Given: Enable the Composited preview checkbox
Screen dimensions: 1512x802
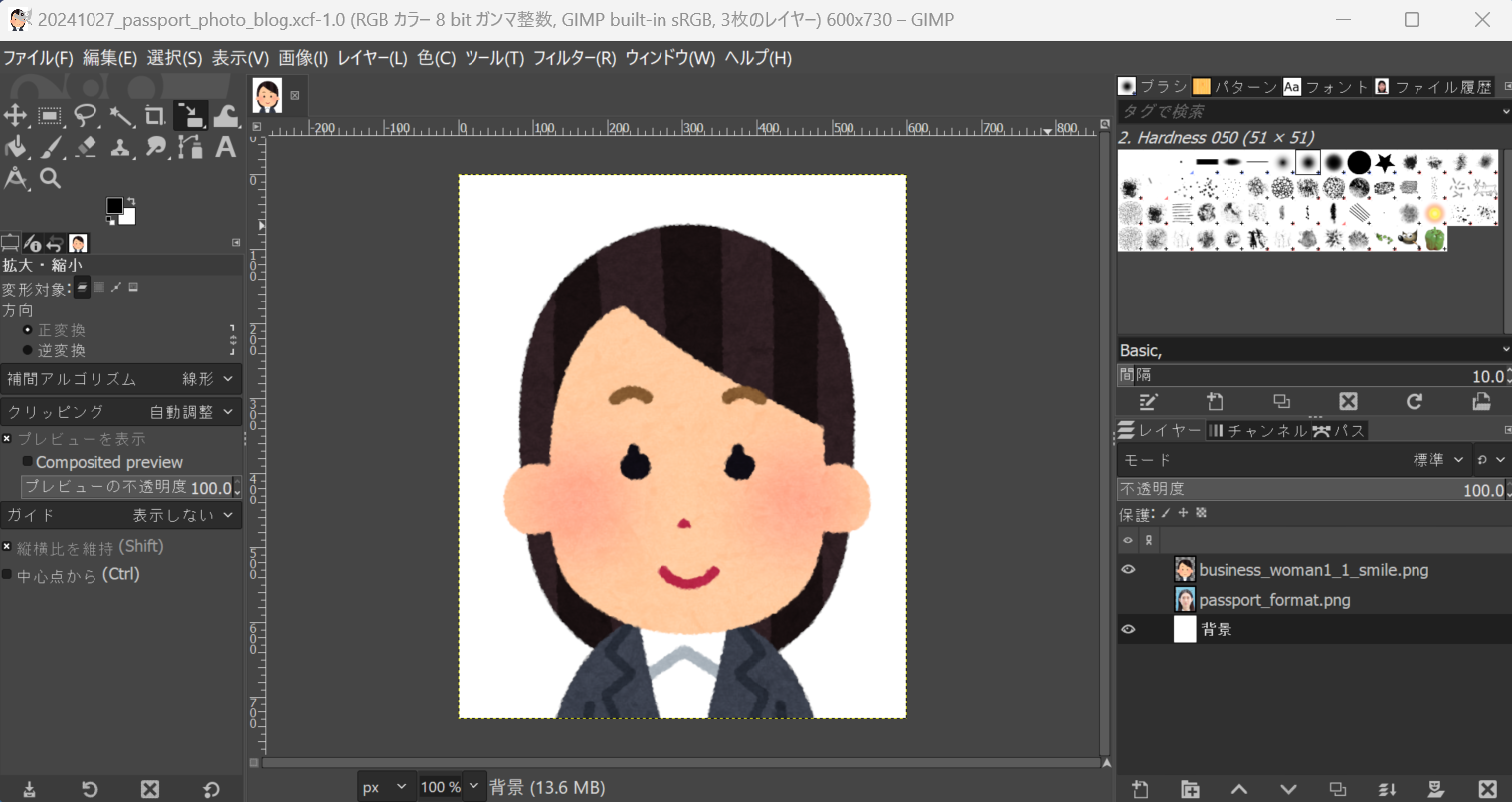Looking at the screenshot, I should pyautogui.click(x=28, y=462).
